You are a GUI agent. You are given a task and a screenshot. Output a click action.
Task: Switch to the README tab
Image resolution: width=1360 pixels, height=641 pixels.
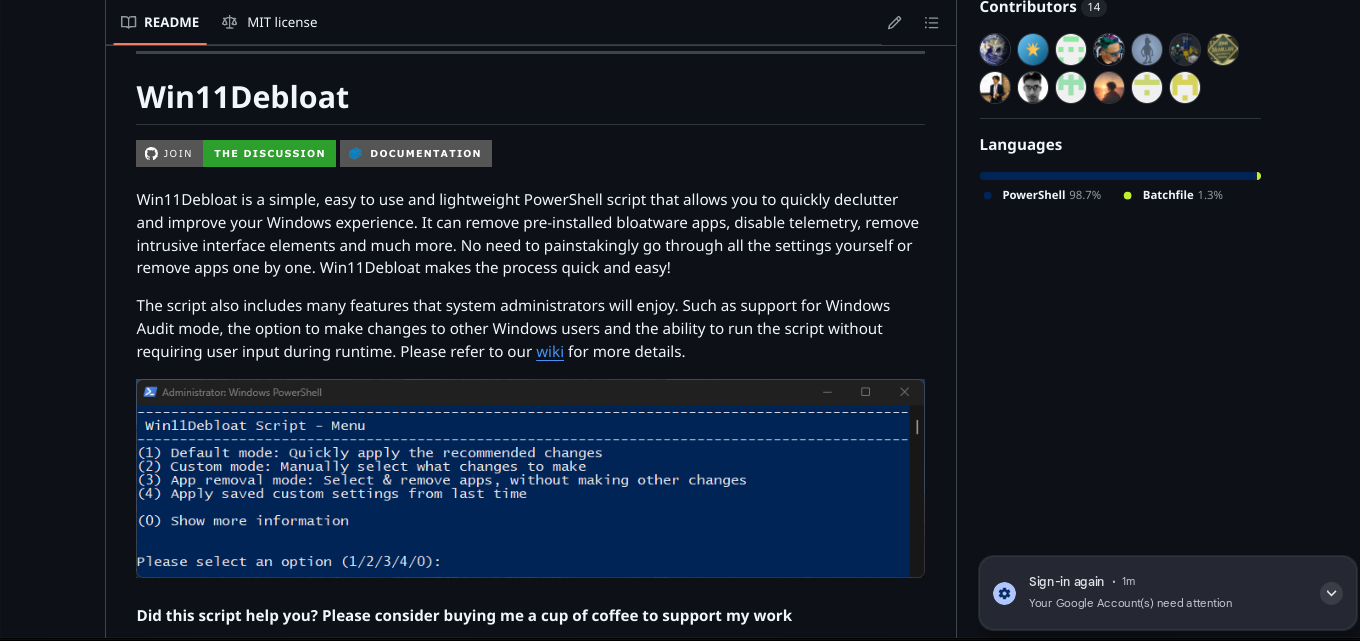pos(160,22)
